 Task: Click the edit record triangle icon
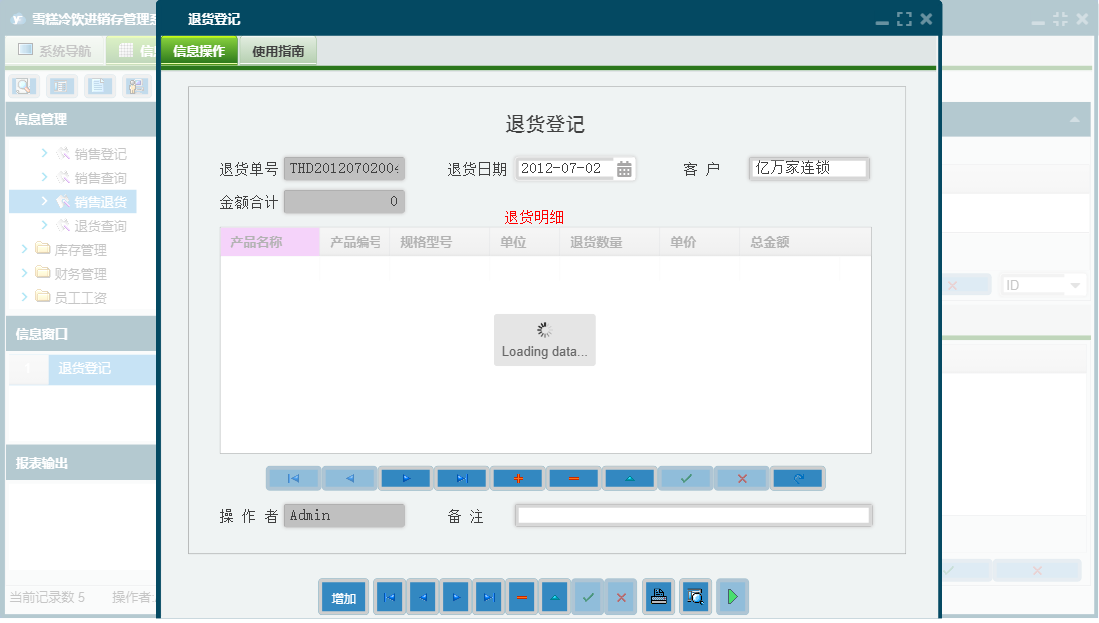click(x=629, y=478)
